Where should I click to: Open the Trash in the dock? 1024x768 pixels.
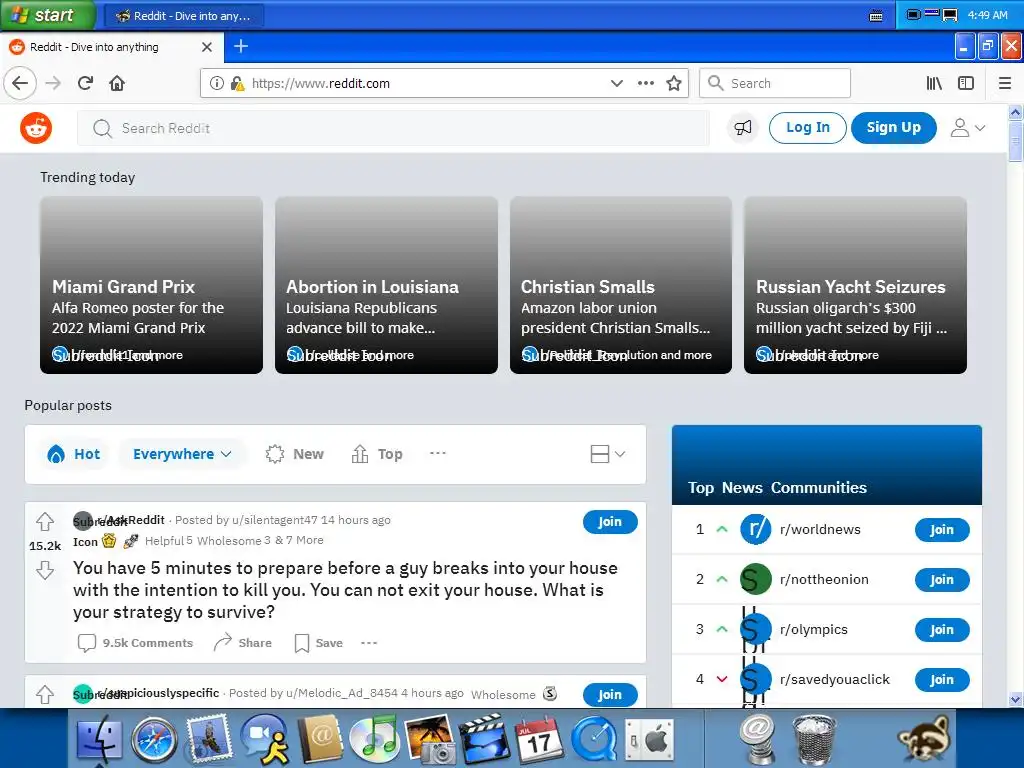[x=814, y=740]
